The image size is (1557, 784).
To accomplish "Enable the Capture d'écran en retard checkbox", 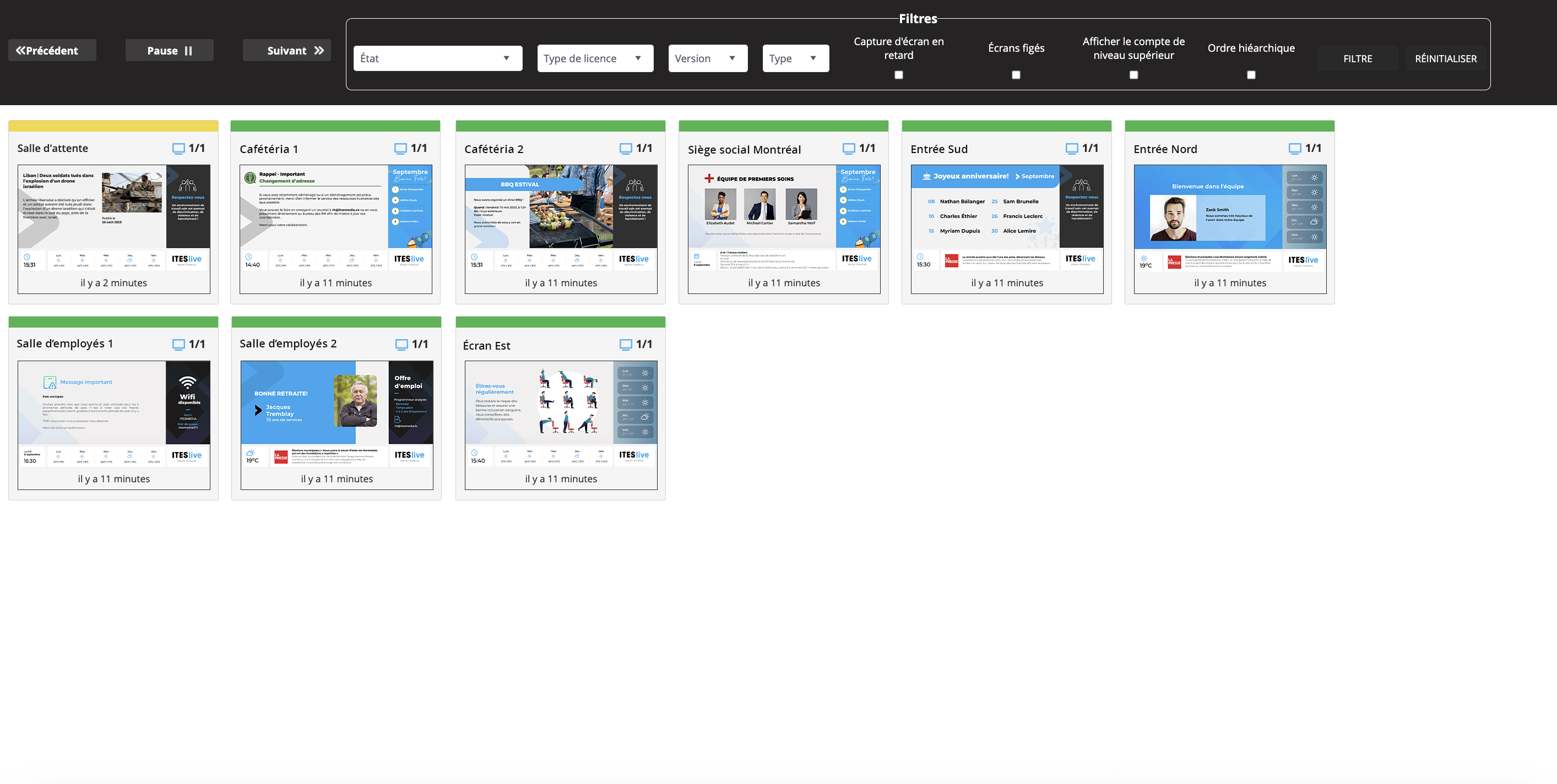I will tap(899, 75).
